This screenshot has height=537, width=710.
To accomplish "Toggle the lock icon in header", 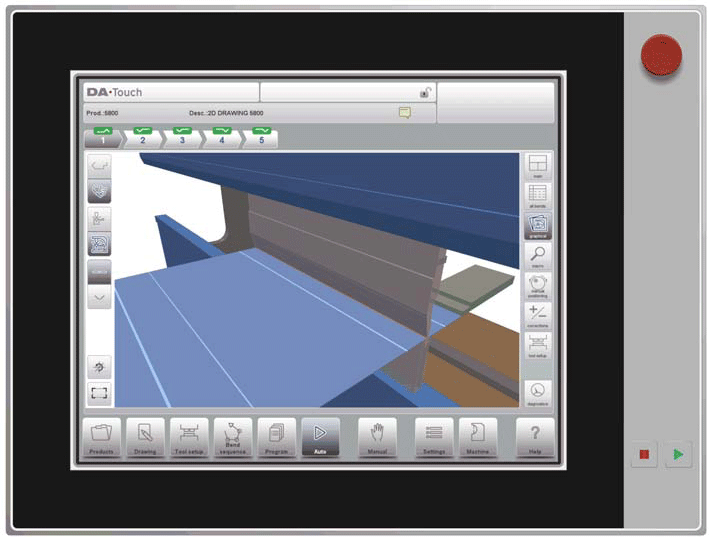I will click(425, 93).
